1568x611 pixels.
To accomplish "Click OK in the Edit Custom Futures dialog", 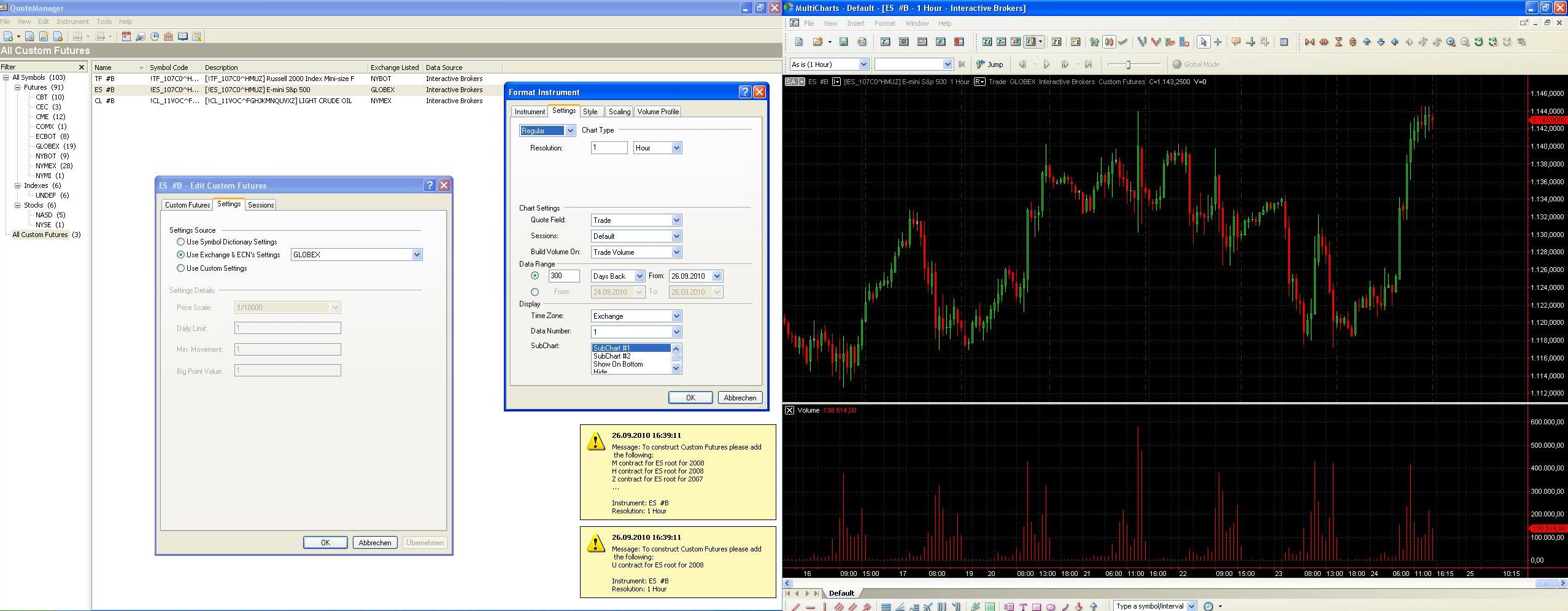I will coord(325,543).
